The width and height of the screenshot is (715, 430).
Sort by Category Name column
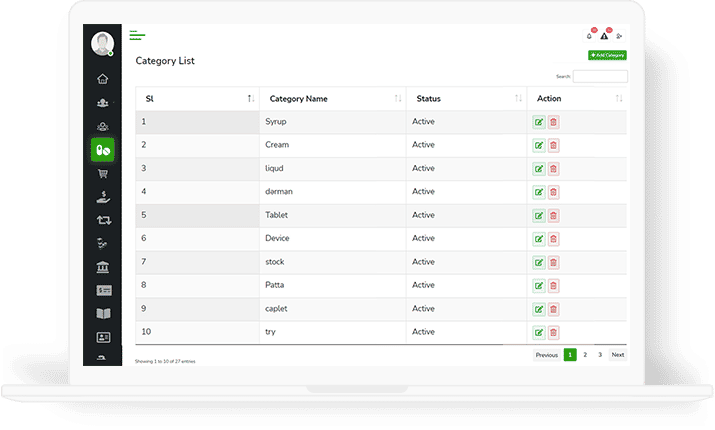tap(398, 99)
